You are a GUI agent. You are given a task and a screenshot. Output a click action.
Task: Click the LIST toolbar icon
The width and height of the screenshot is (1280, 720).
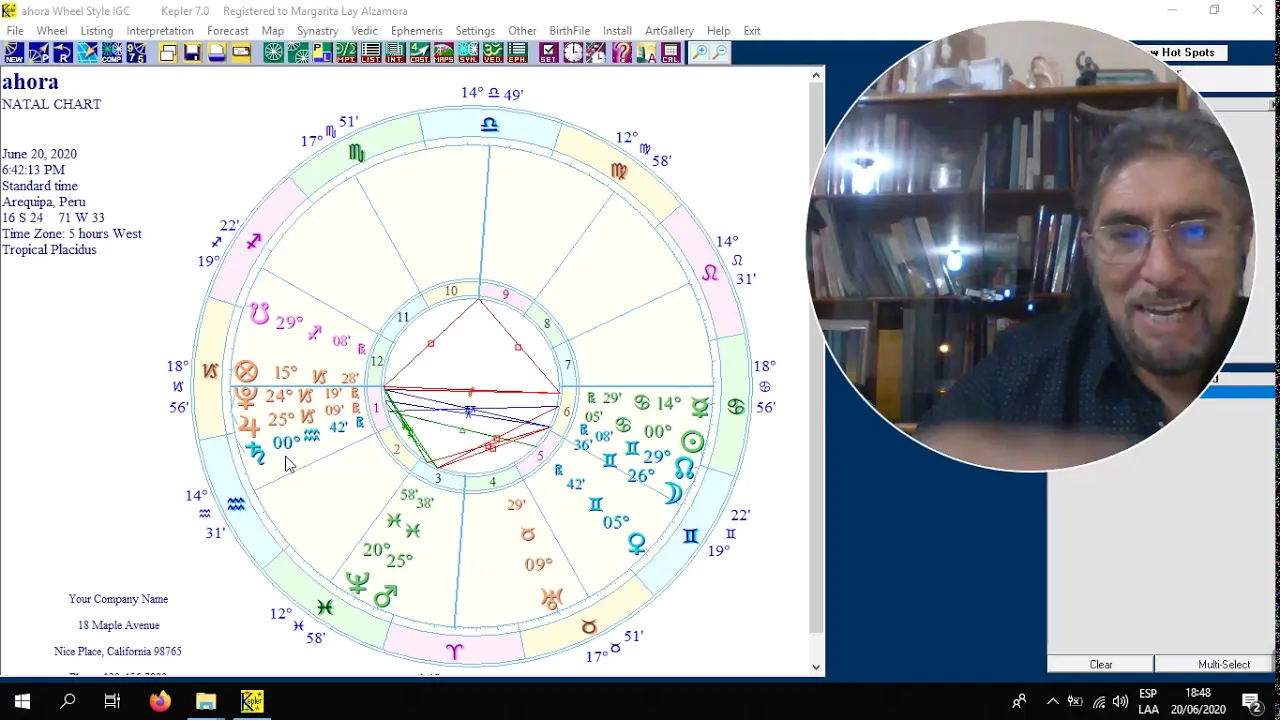point(370,52)
